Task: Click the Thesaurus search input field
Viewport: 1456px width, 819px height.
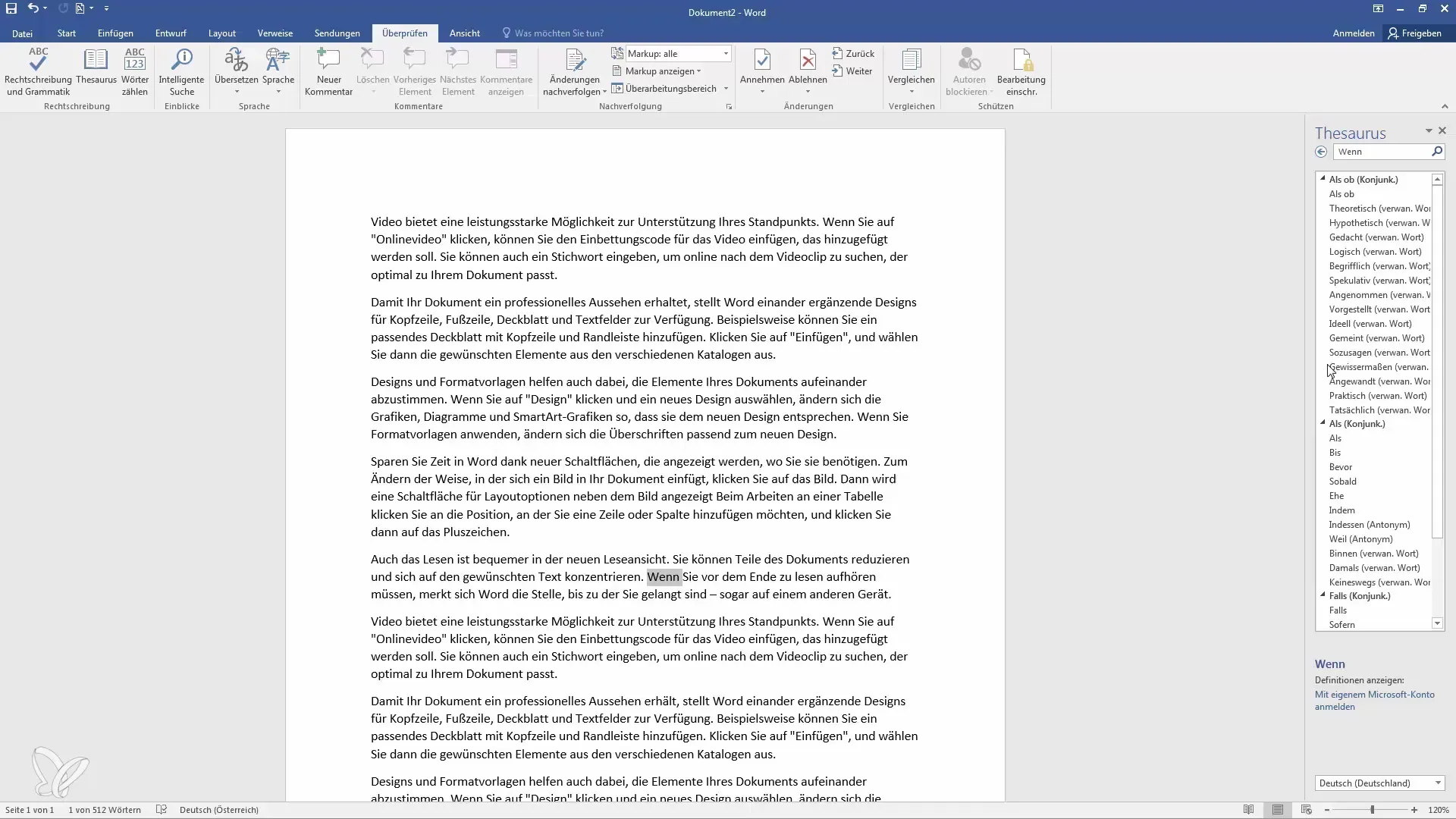Action: (x=1385, y=151)
